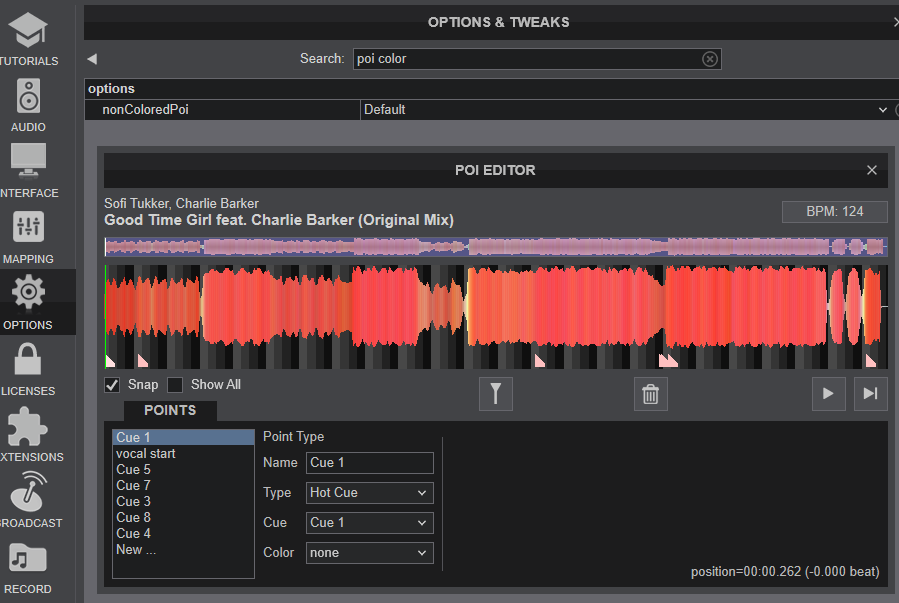Select Cue 1 in the points list
The height and width of the screenshot is (603, 899).
pos(183,437)
